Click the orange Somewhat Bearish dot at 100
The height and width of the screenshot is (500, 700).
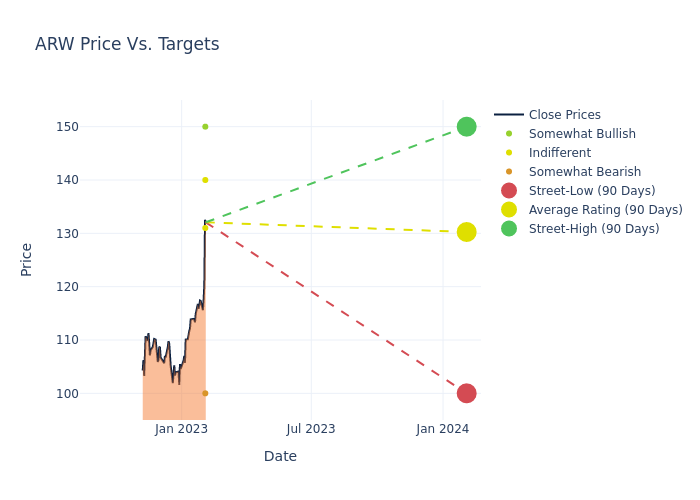(x=205, y=393)
